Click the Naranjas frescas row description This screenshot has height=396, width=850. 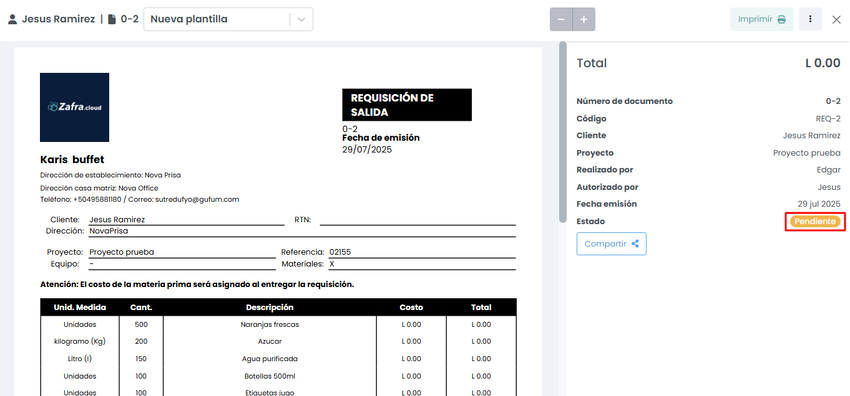[x=269, y=324]
